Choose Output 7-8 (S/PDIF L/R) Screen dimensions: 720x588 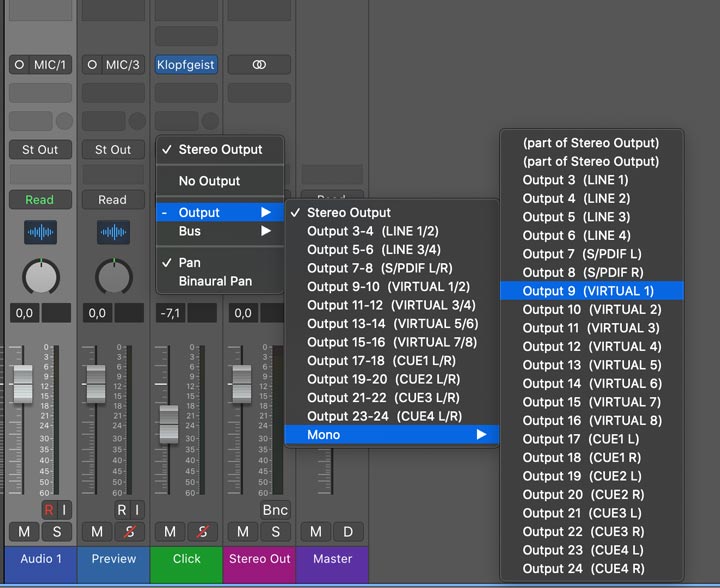point(392,268)
